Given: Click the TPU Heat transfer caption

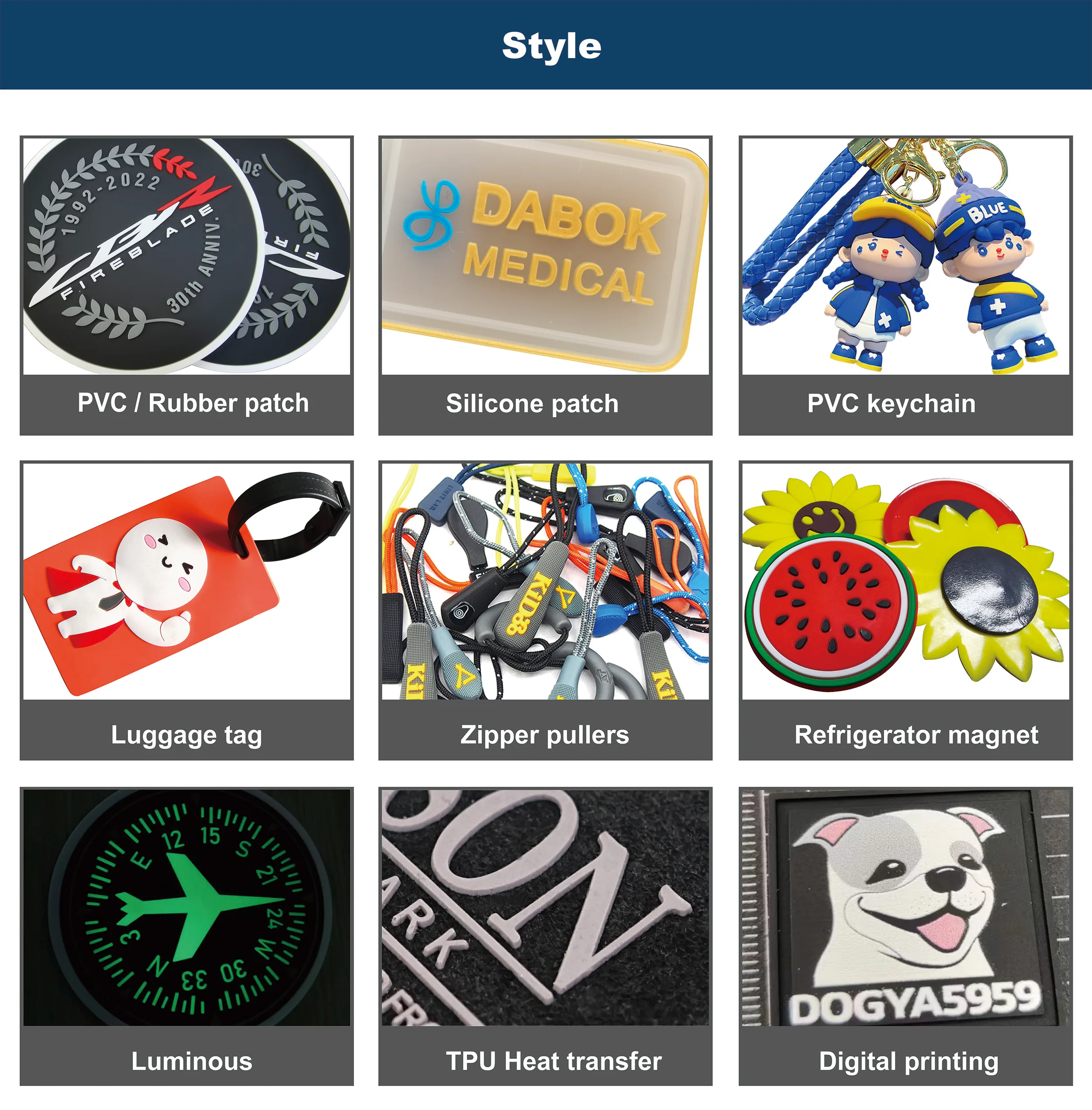Looking at the screenshot, I should [553, 1061].
